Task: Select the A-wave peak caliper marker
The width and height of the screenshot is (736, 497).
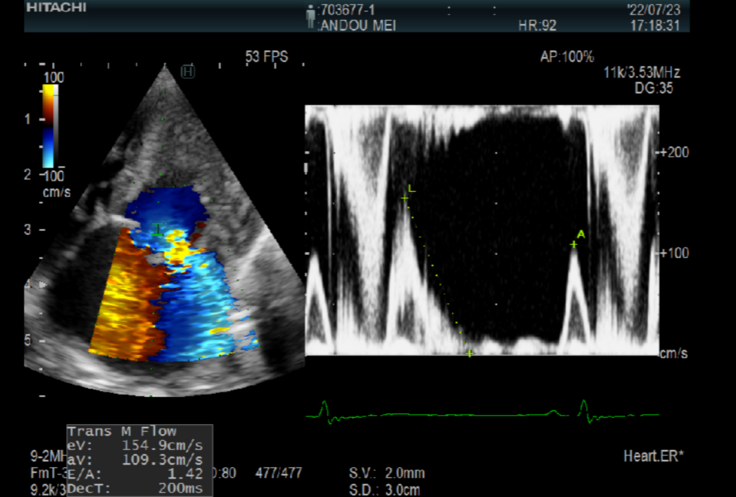Action: coord(575,243)
